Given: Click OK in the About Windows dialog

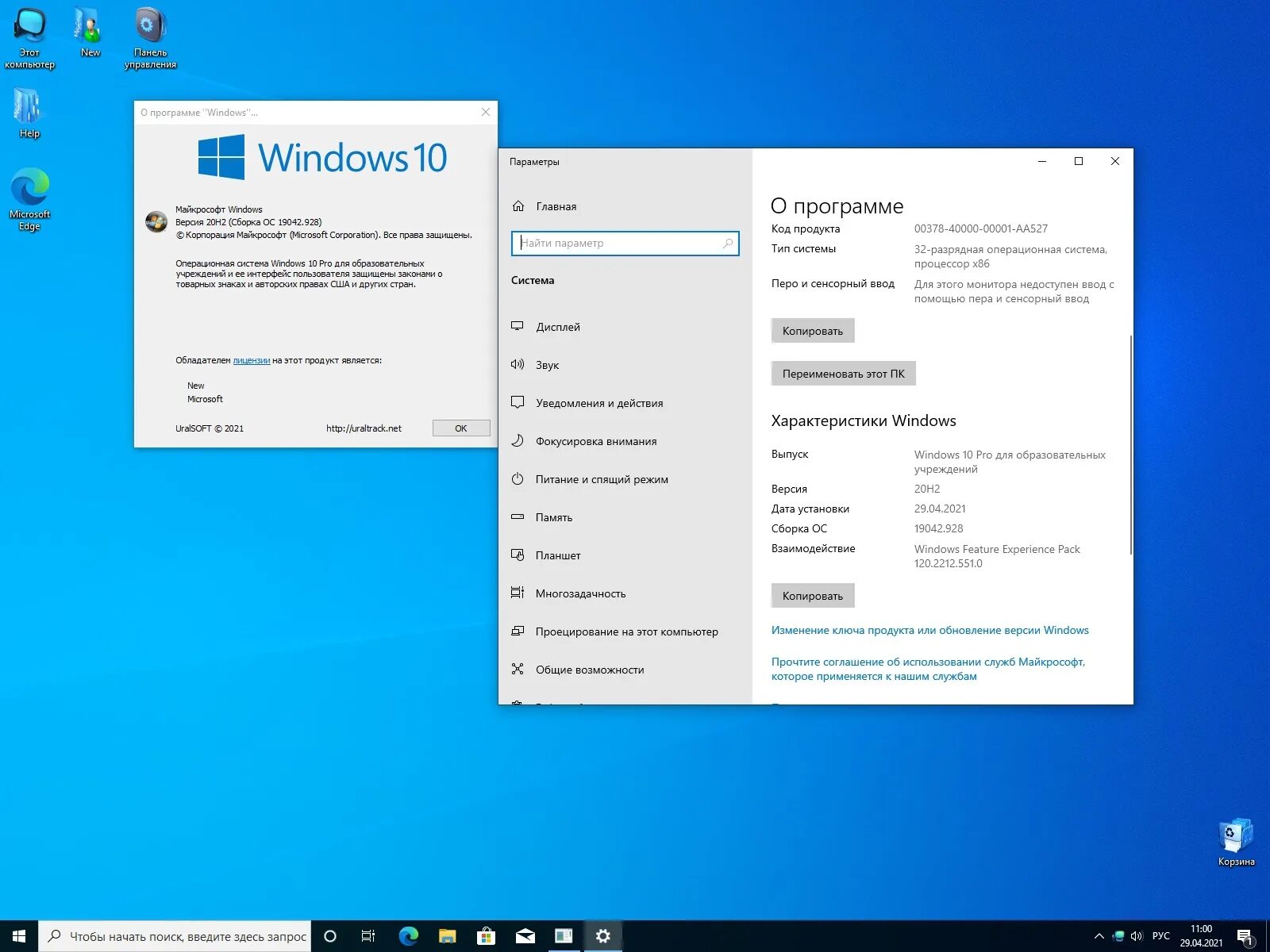Looking at the screenshot, I should [x=461, y=428].
